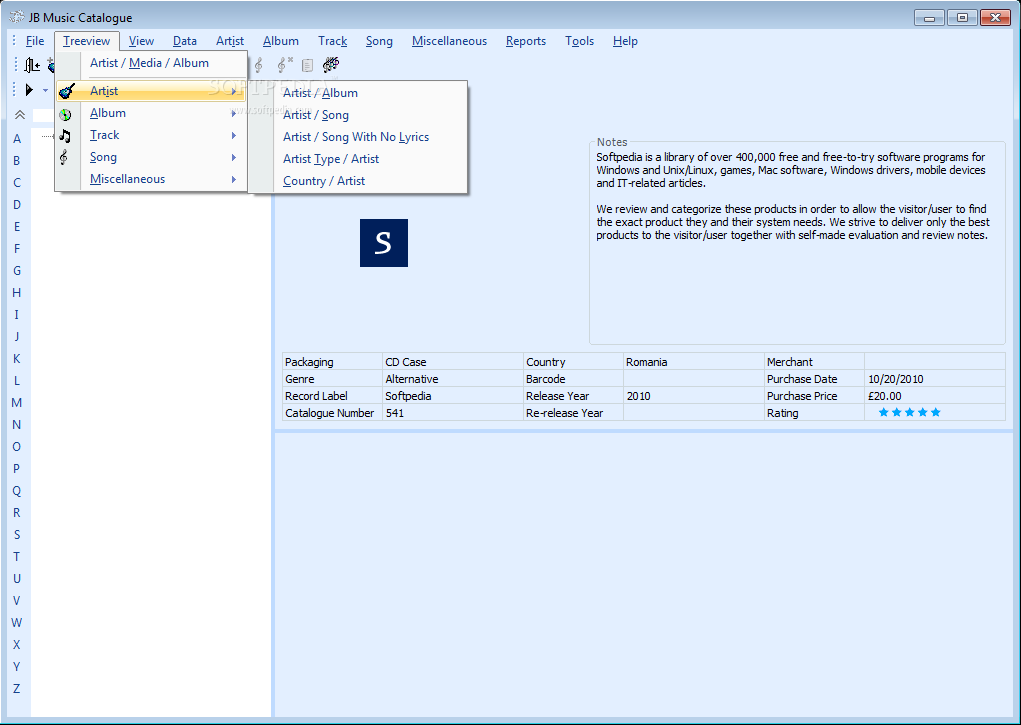Jump to letter A in alphabet index
Screen dimensions: 1021x725
pos(17,139)
